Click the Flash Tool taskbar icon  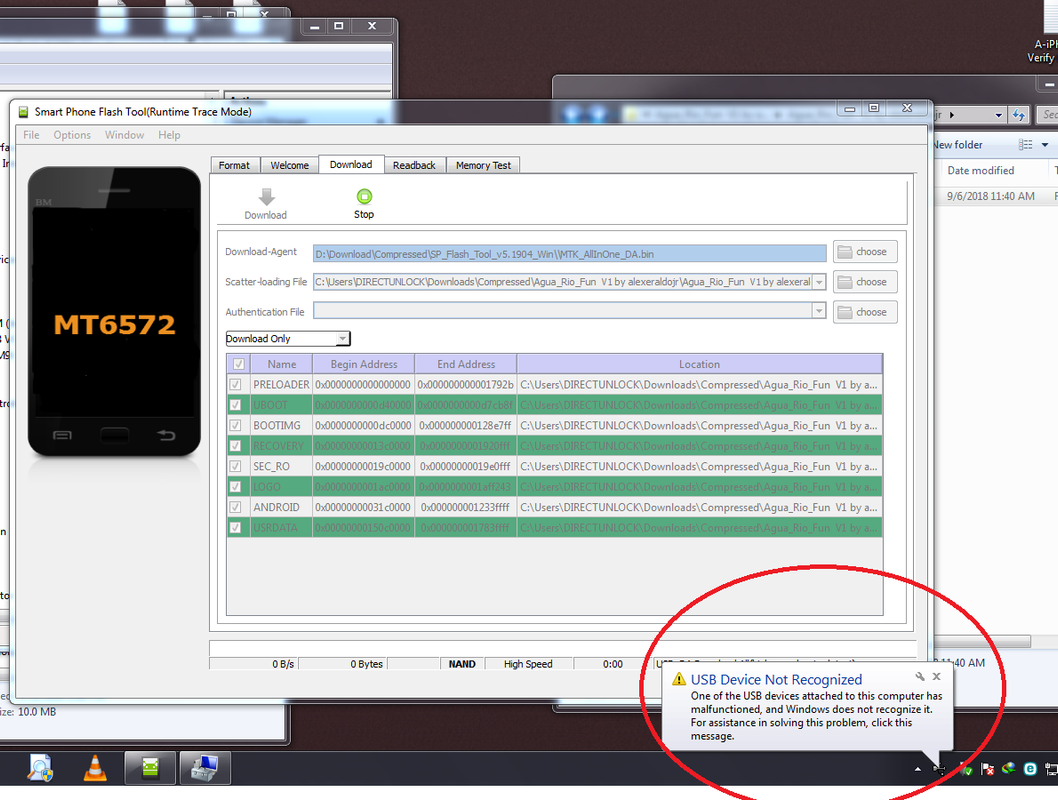coord(150,768)
